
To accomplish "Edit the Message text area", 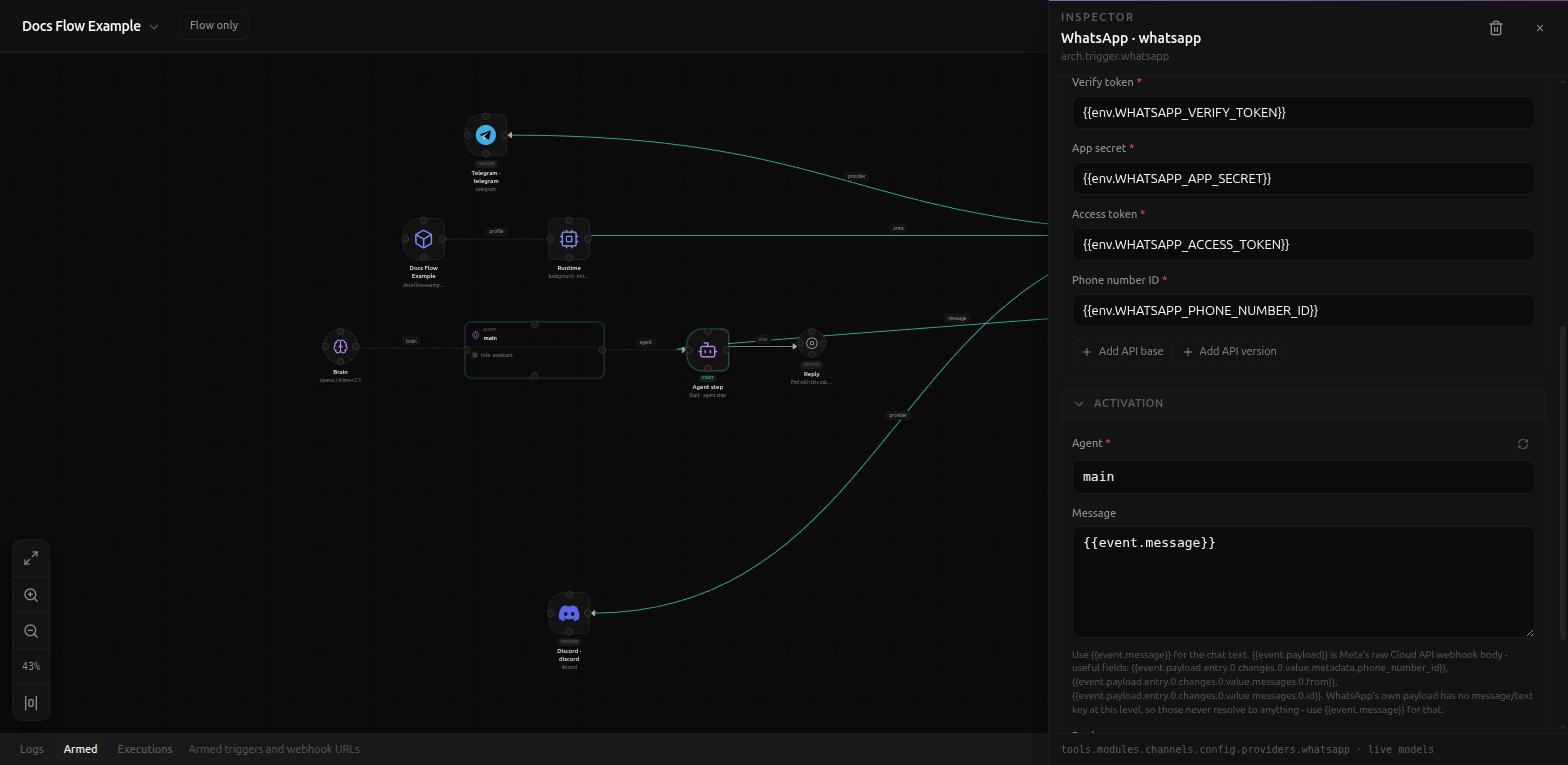I will click(1303, 582).
